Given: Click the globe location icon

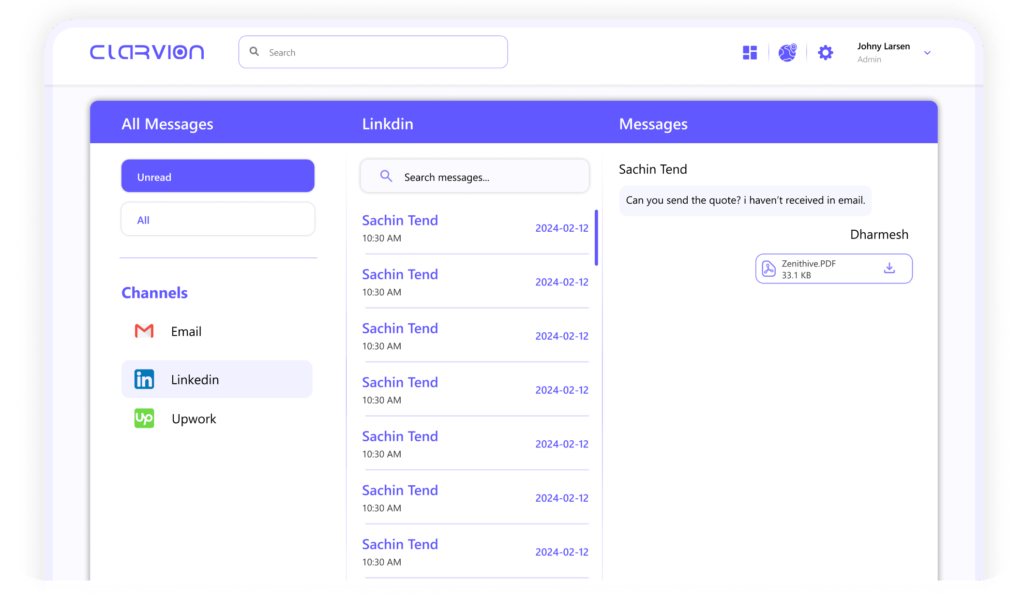Looking at the screenshot, I should click(x=787, y=53).
